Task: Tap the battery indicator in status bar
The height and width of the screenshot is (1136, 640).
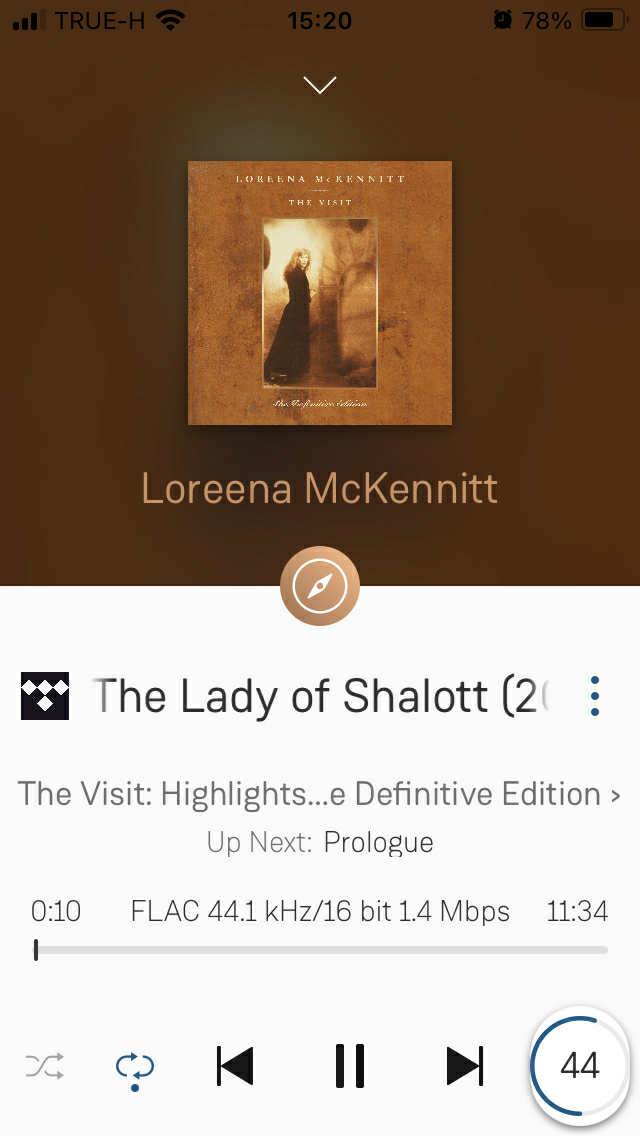Action: click(x=604, y=20)
